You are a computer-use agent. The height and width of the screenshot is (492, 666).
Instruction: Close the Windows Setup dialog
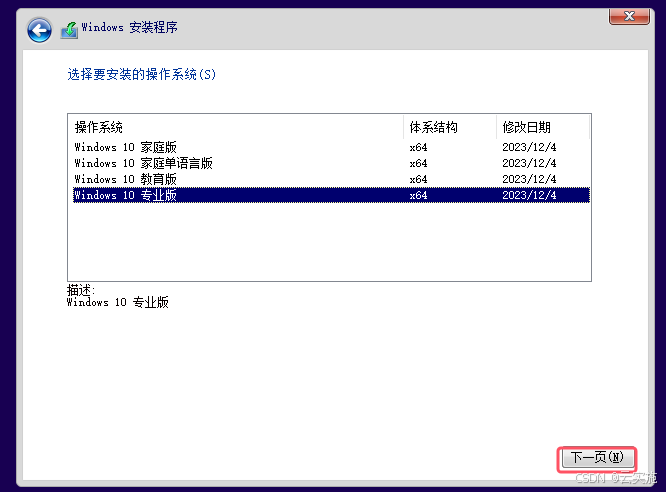pos(629,16)
